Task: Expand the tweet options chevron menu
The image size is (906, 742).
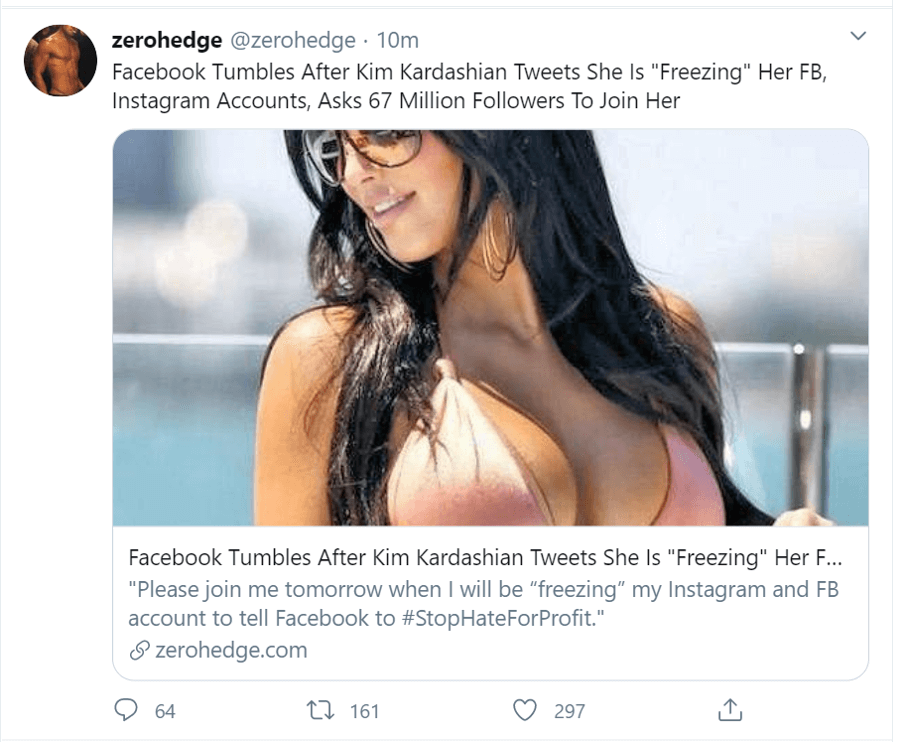Action: click(x=859, y=36)
